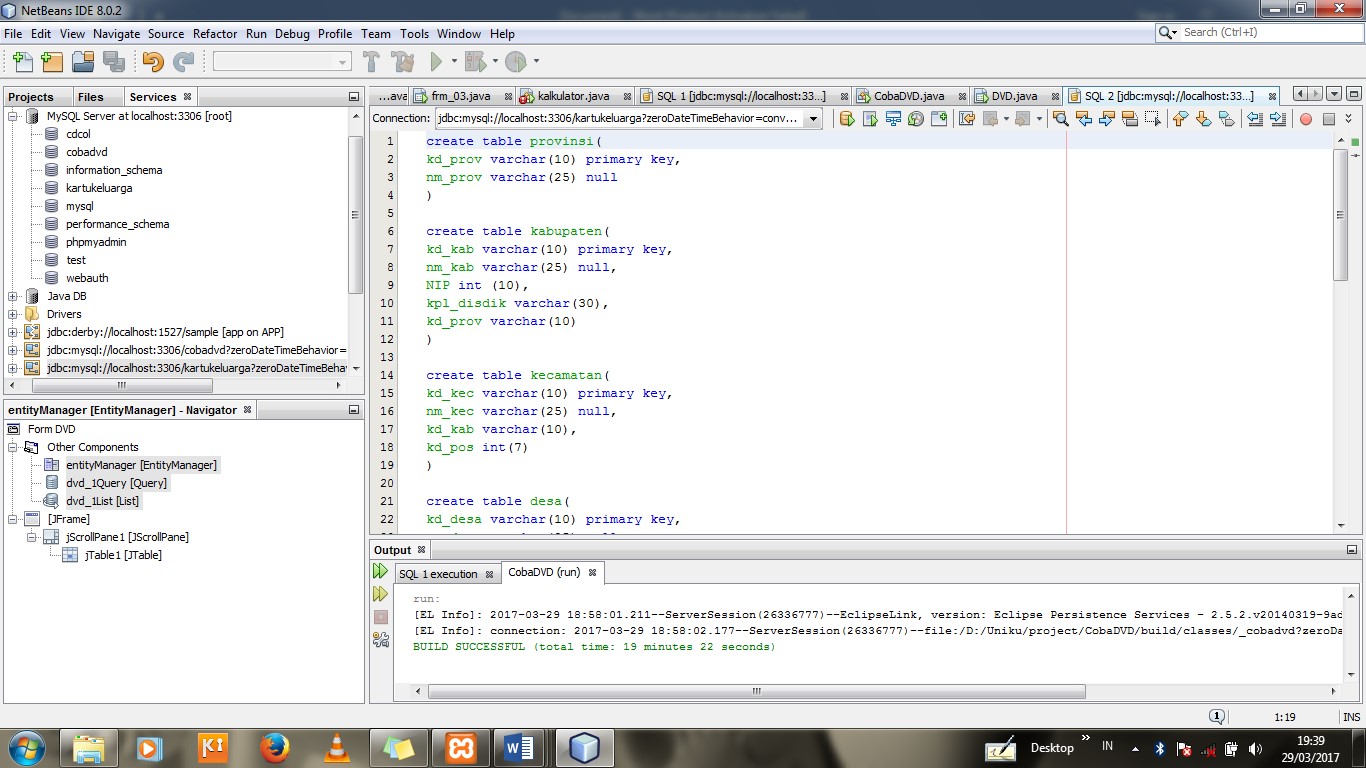Click the Build Project hammer icon
Viewport: 1366px width, 768px height.
pos(371,62)
